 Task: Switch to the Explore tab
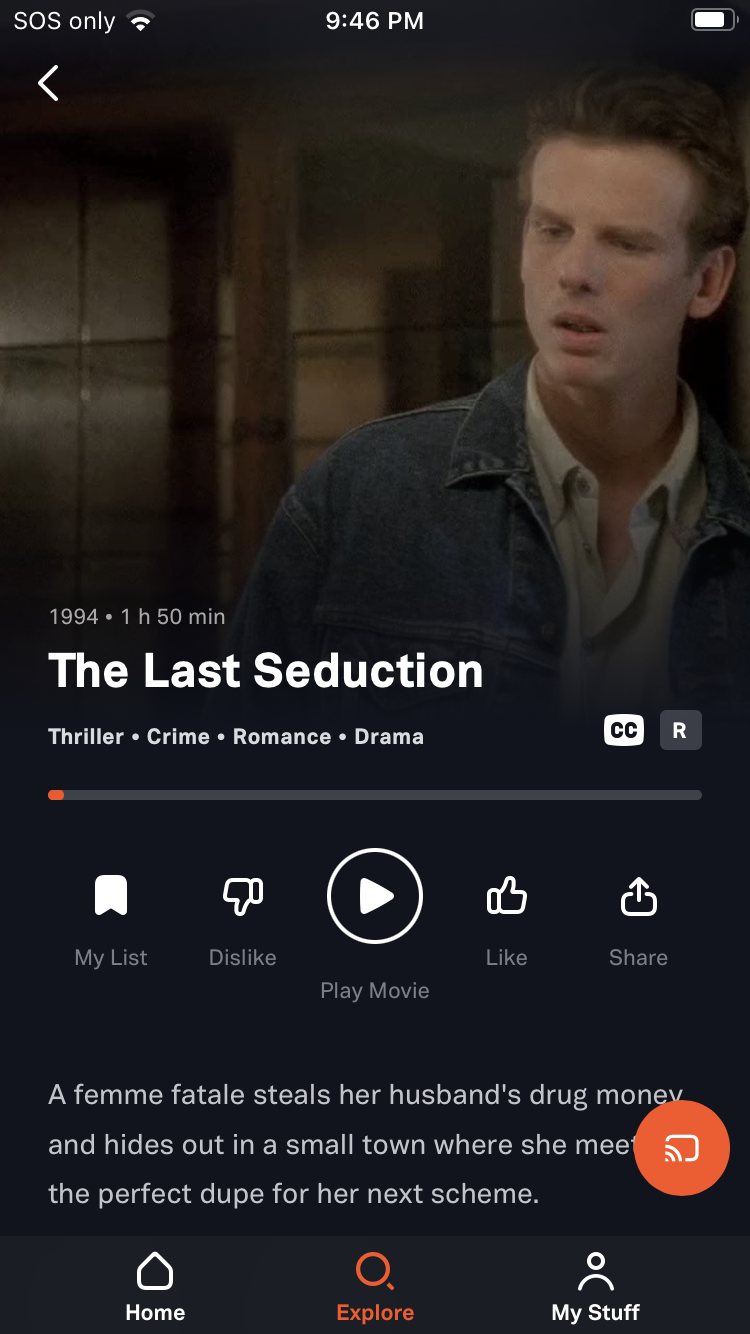tap(375, 1287)
